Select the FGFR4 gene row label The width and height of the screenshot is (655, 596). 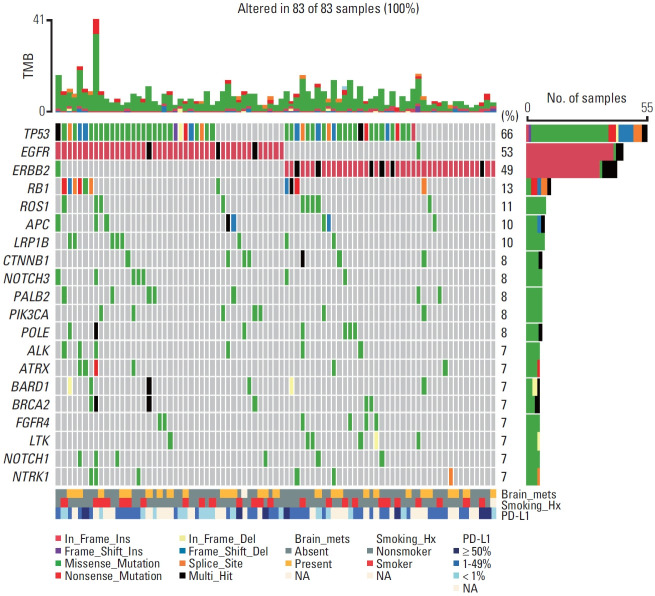tap(33, 422)
